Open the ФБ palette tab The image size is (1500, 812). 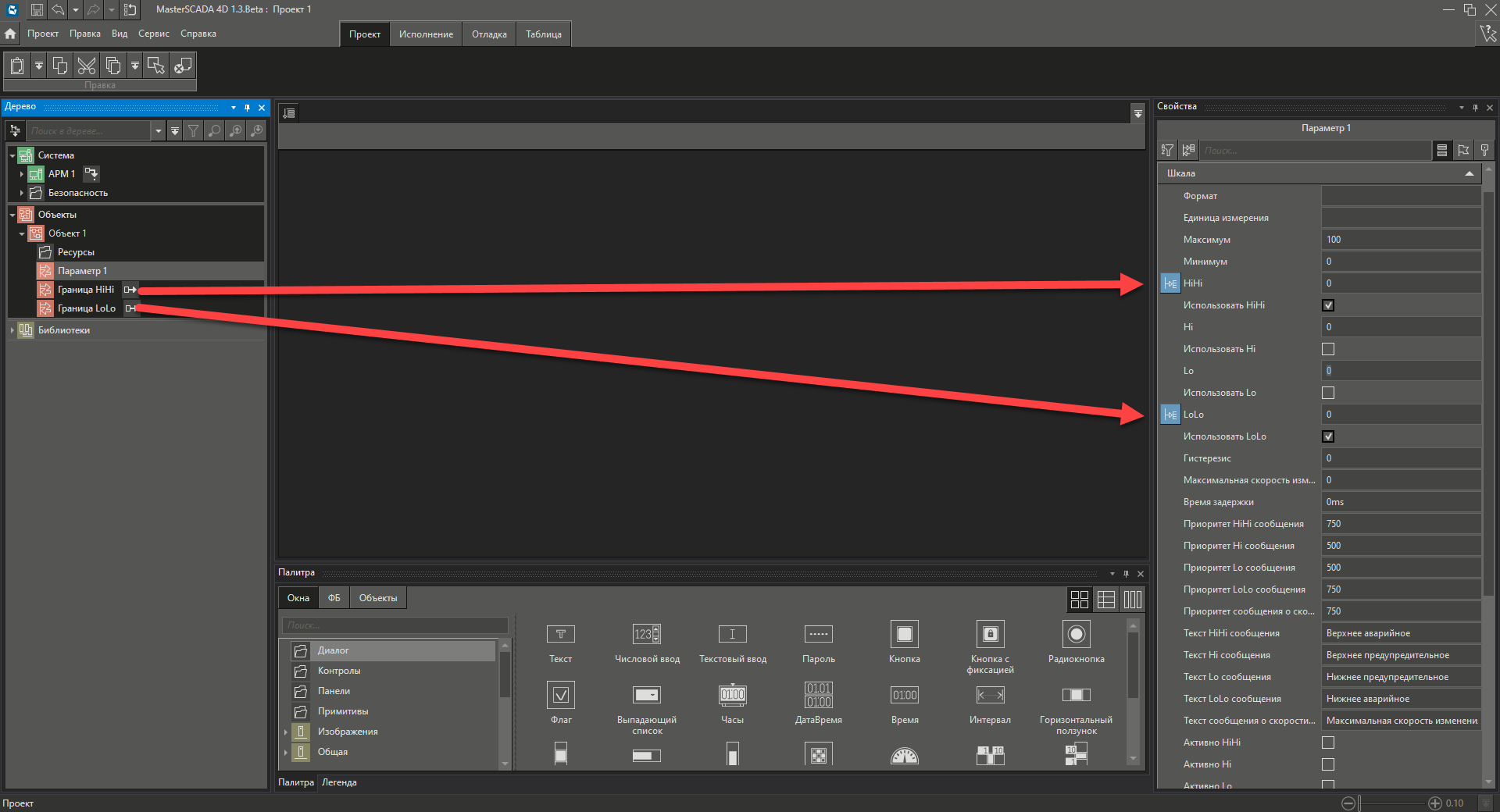pyautogui.click(x=334, y=598)
